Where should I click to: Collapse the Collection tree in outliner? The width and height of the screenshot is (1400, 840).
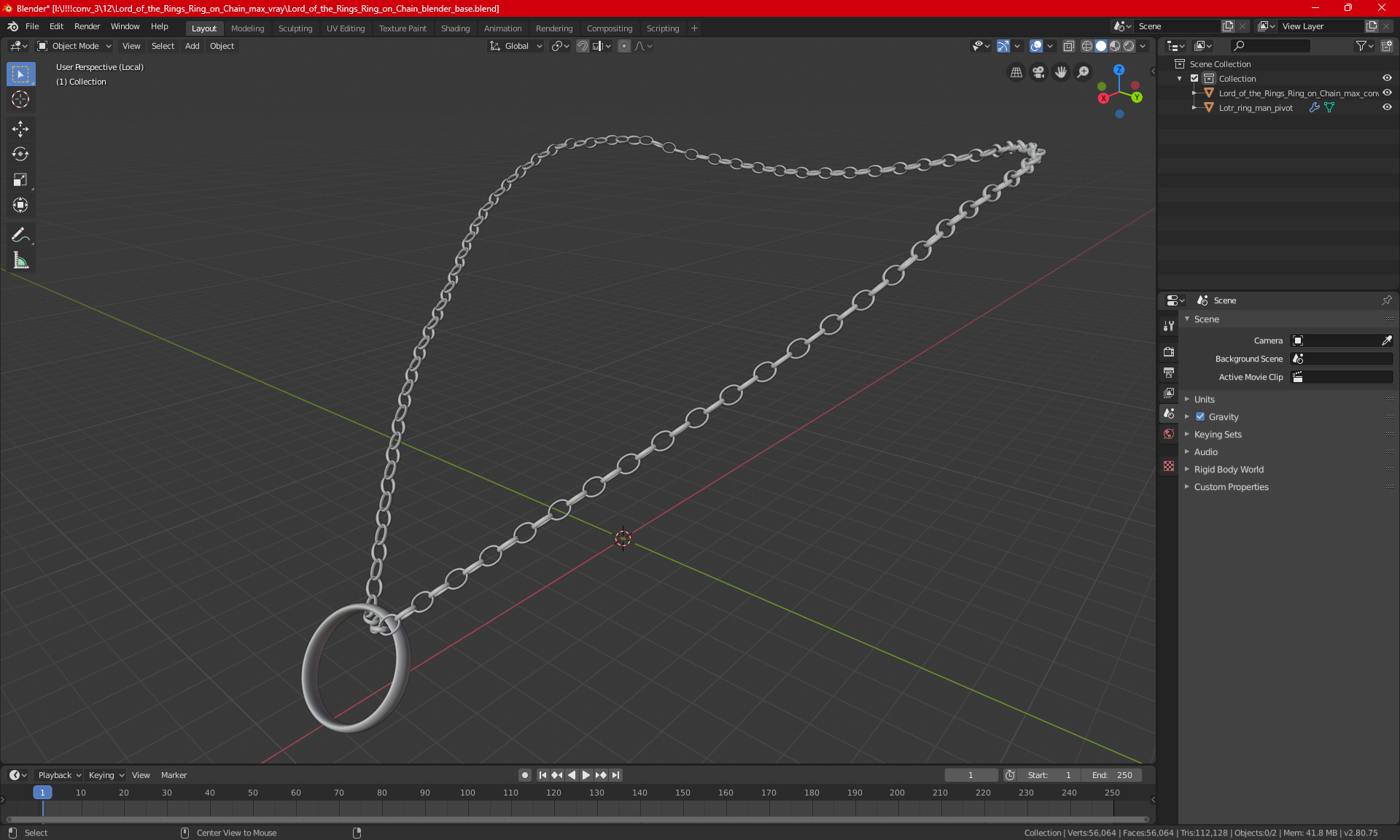tap(1180, 79)
